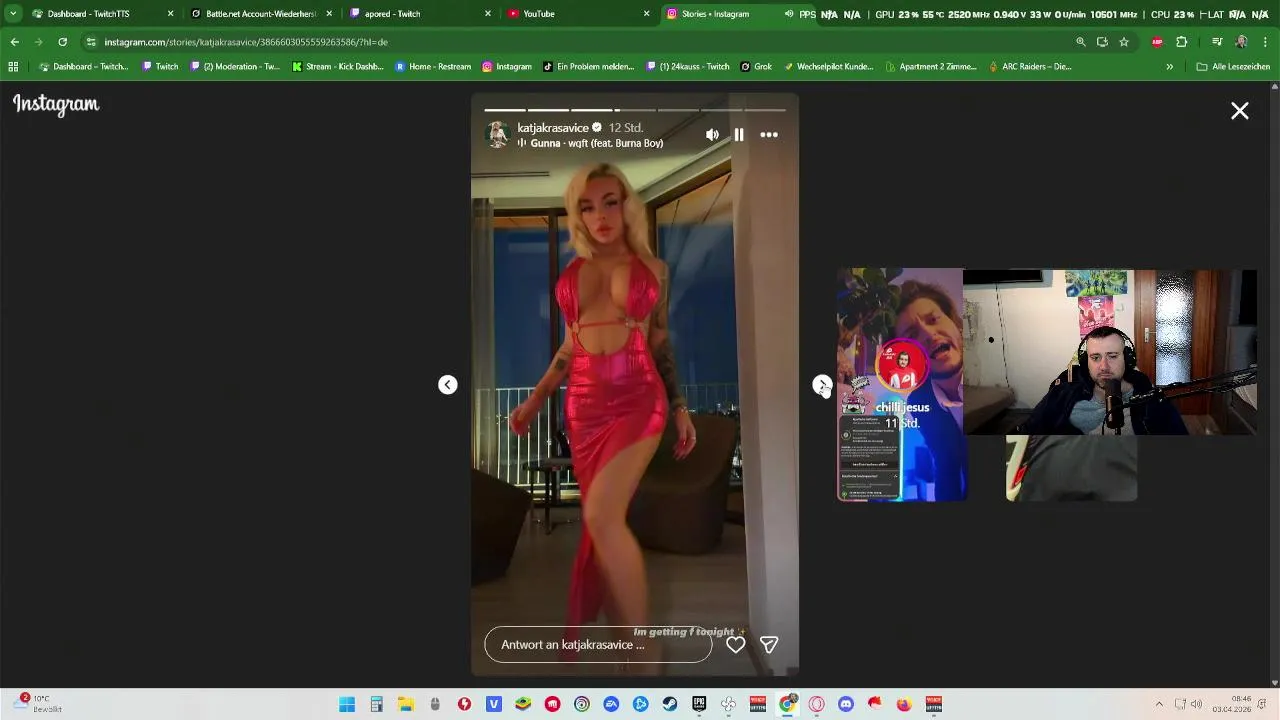Open the Windows Start menu
The width and height of the screenshot is (1280, 720).
tap(347, 705)
